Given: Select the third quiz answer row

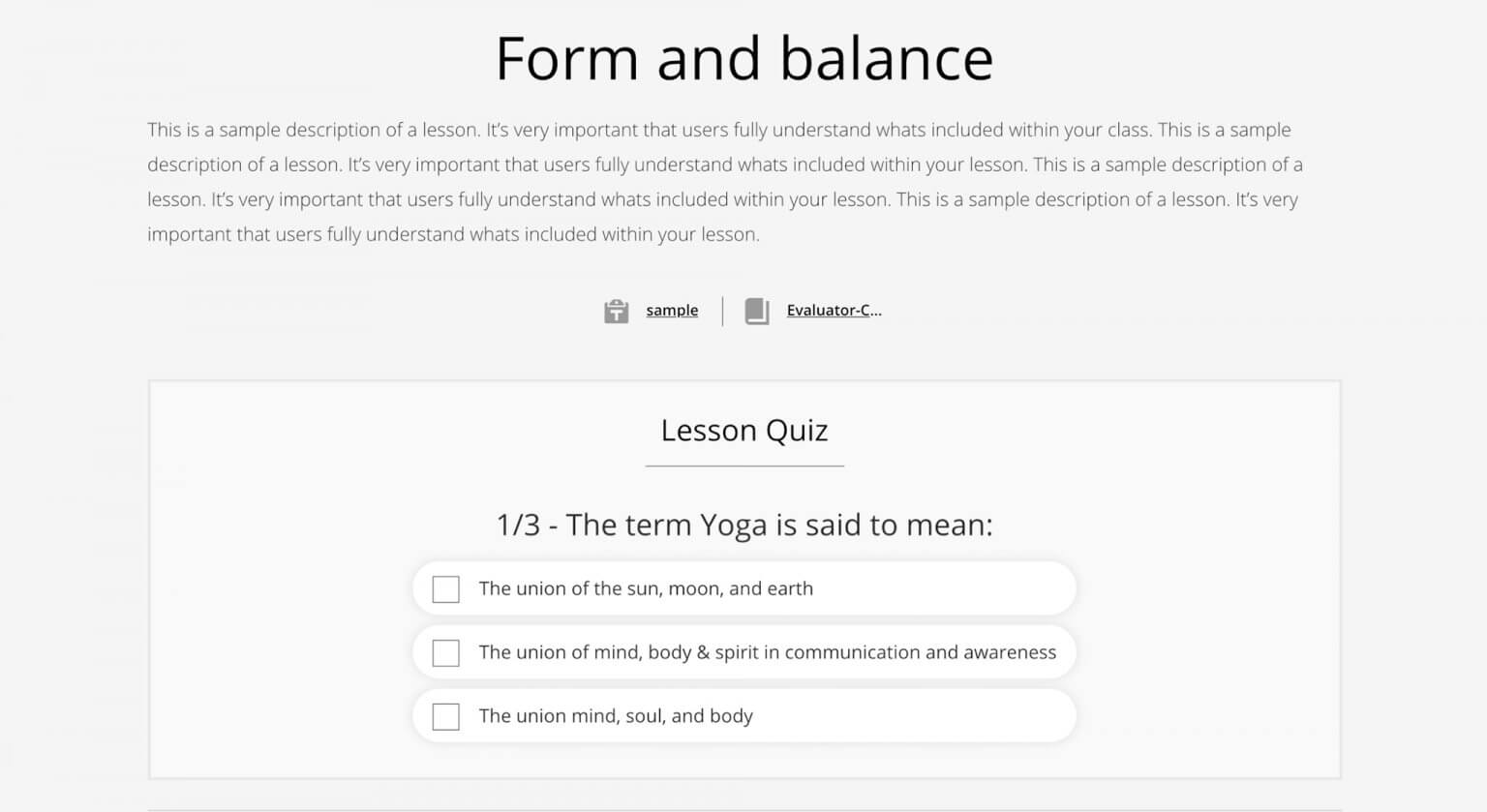Looking at the screenshot, I should click(743, 716).
